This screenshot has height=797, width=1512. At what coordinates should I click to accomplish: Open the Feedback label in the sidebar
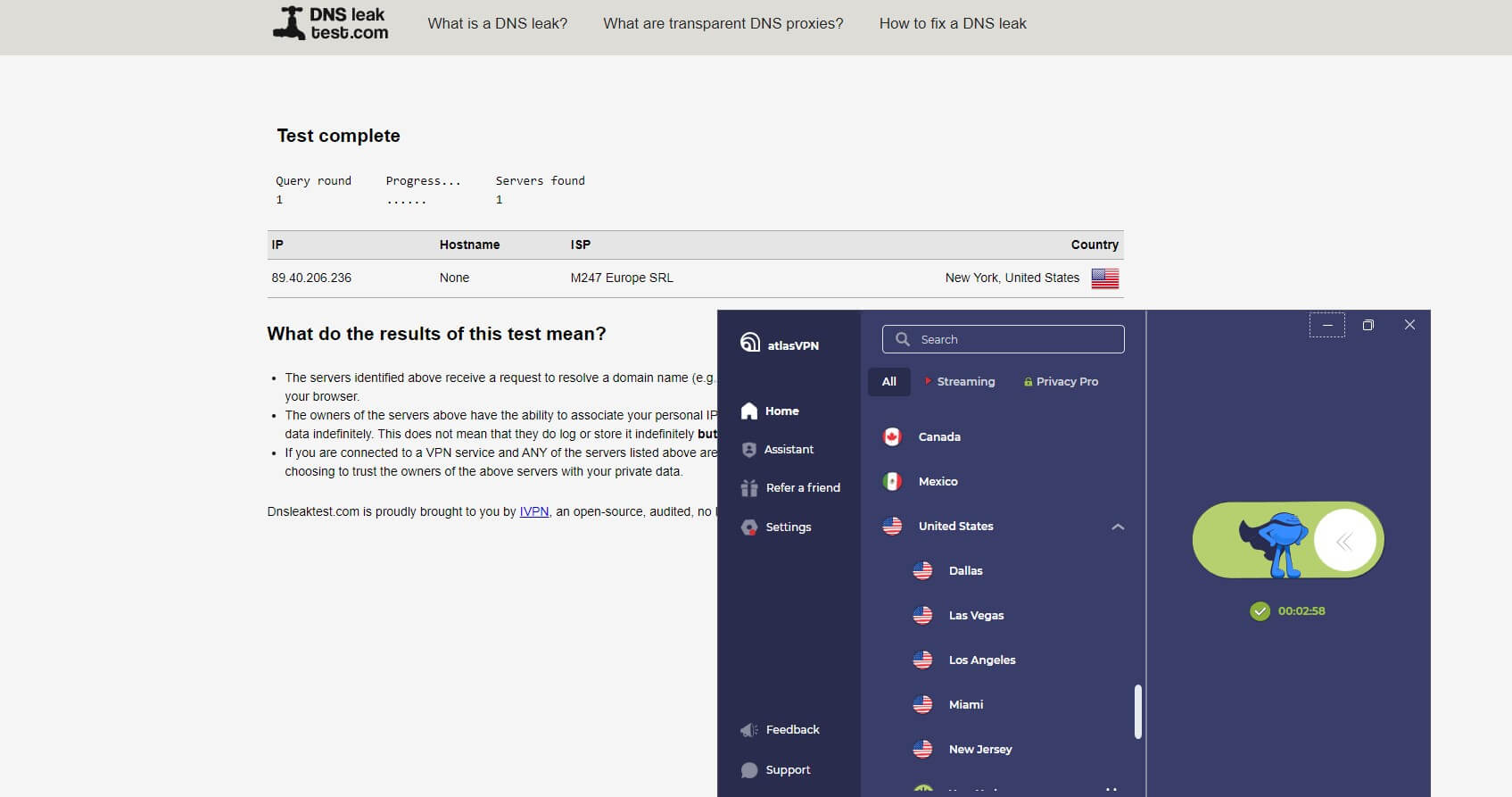point(792,729)
